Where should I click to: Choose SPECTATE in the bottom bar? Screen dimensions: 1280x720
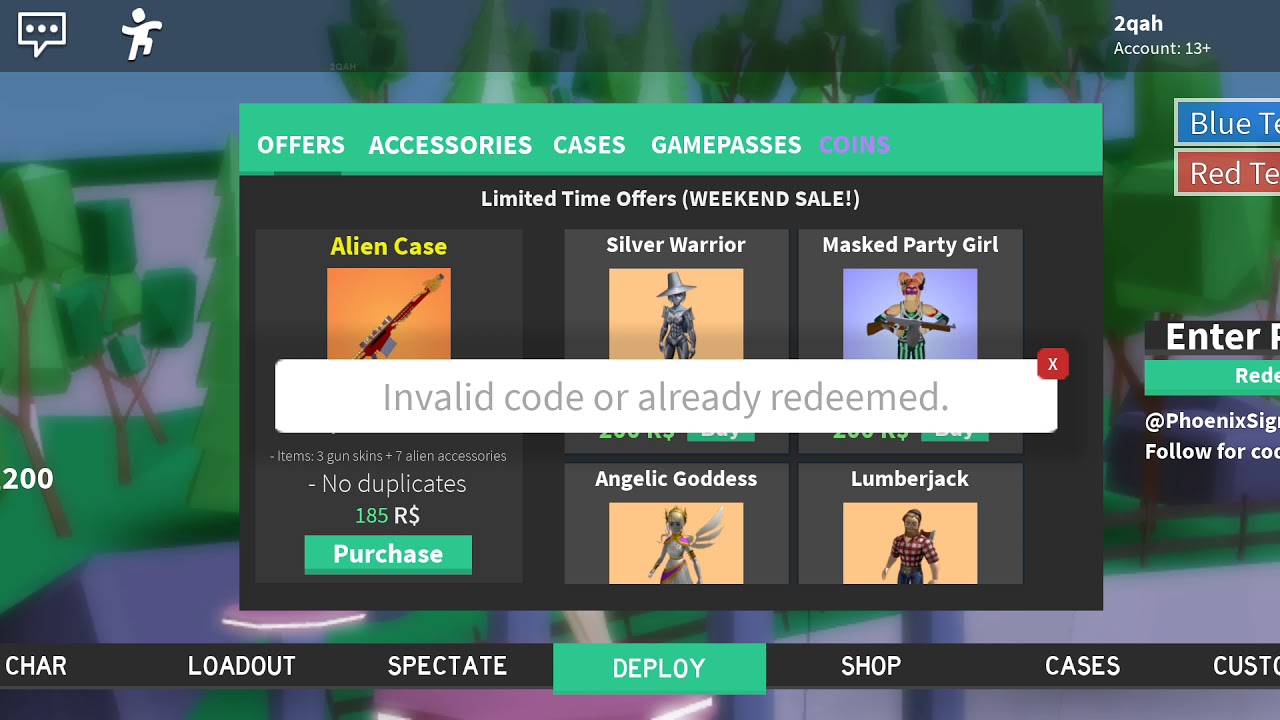coord(447,666)
